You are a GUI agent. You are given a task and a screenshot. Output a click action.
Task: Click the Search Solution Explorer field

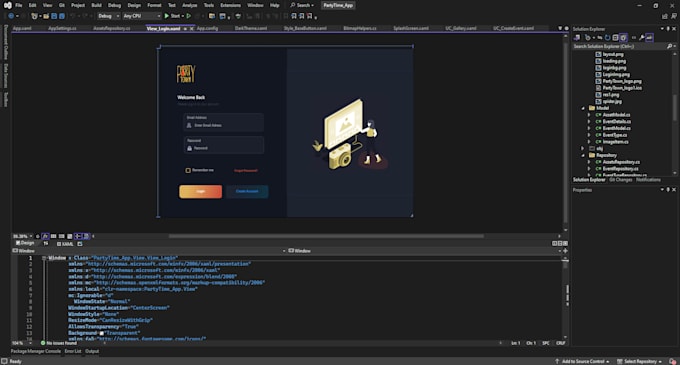[x=619, y=46]
